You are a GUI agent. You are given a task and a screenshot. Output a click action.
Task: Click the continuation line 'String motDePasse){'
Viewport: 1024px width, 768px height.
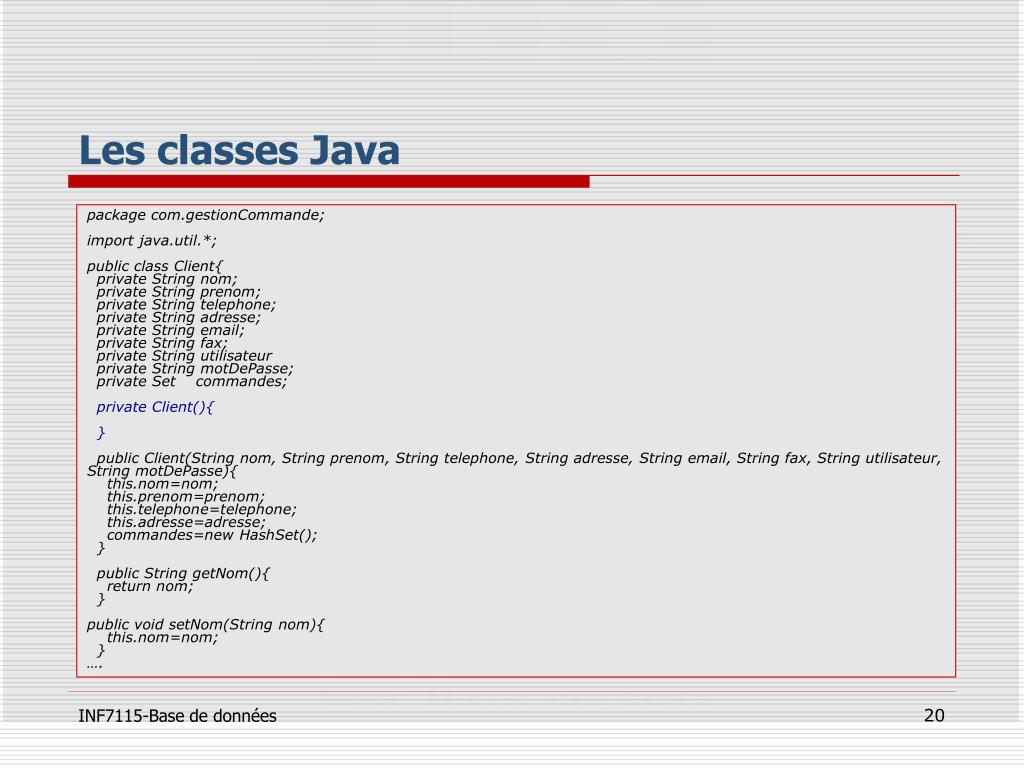162,471
